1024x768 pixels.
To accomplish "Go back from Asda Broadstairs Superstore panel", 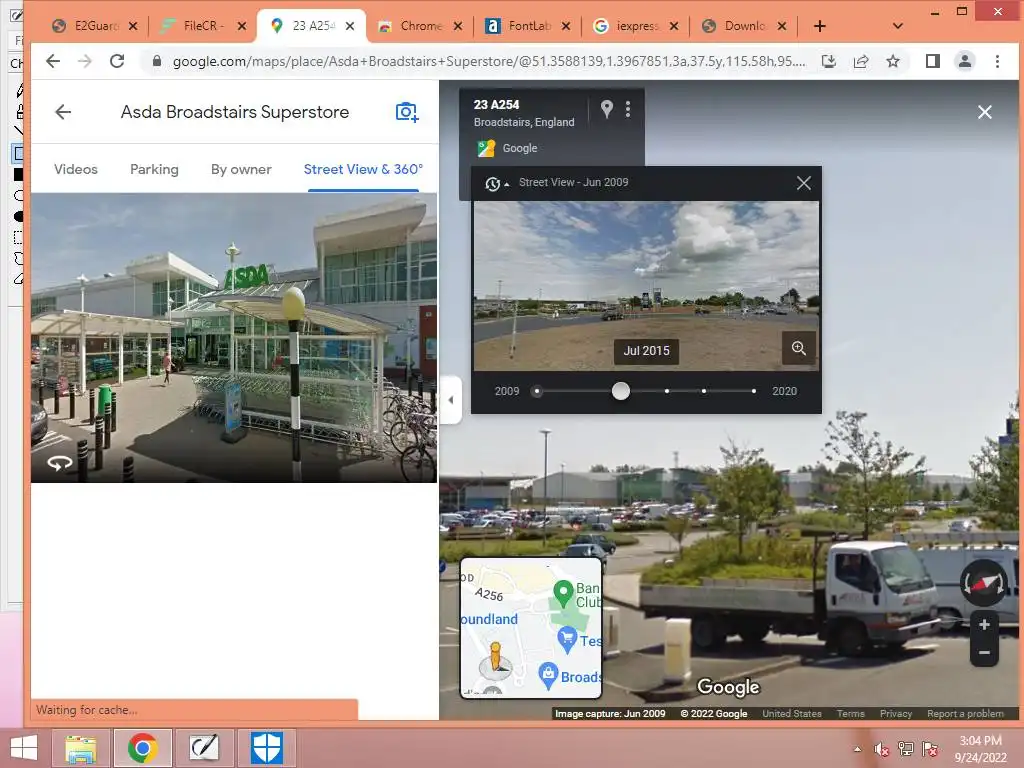I will point(63,112).
